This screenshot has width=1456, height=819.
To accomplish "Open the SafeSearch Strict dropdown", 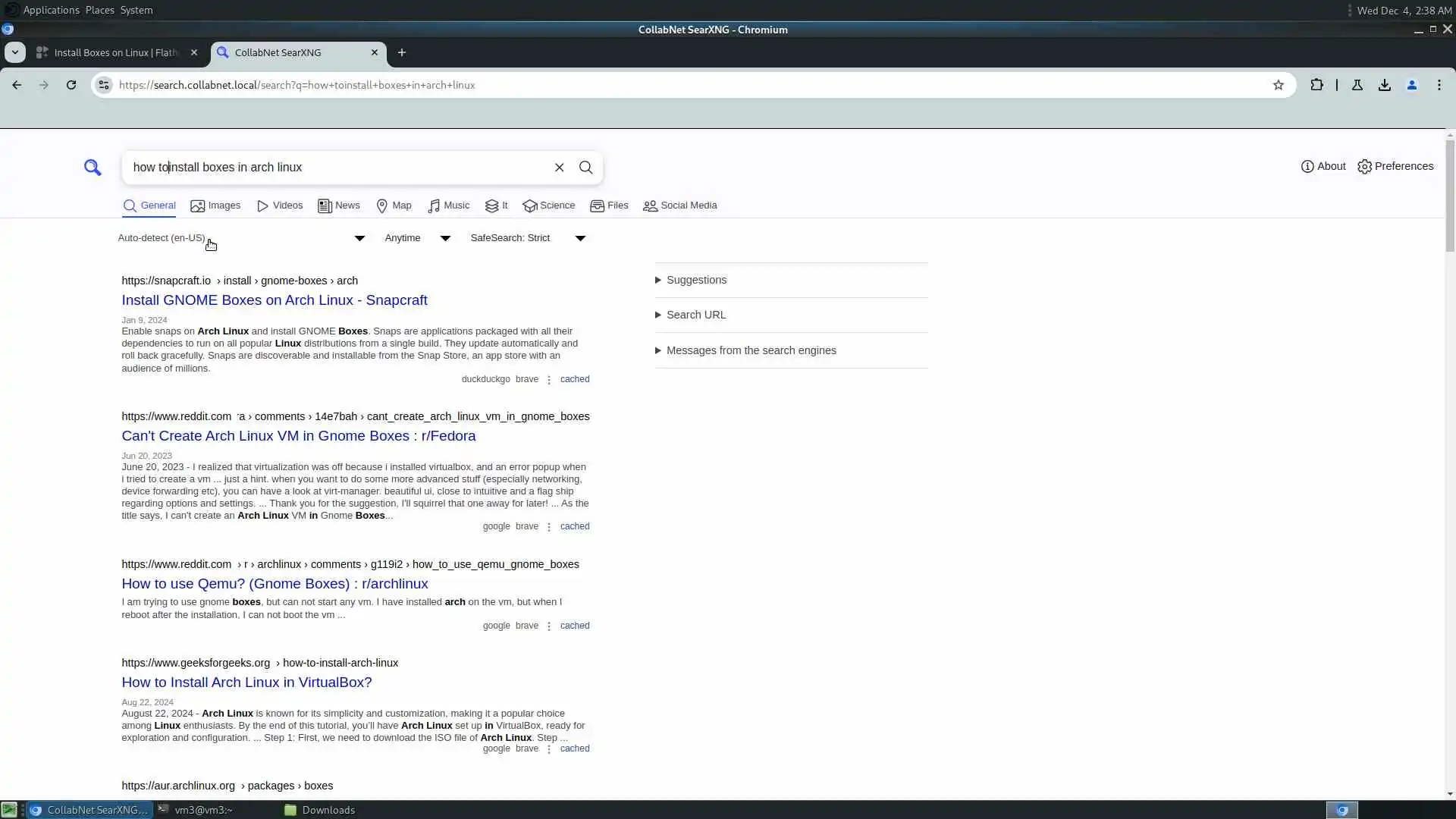I will click(x=527, y=238).
